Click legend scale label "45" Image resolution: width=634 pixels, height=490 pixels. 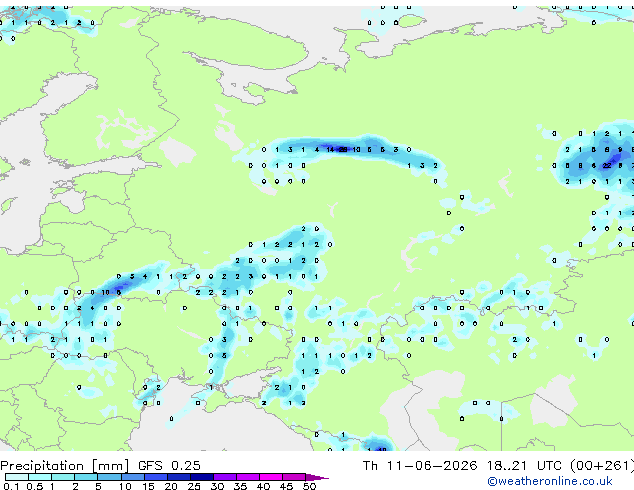coord(286,486)
